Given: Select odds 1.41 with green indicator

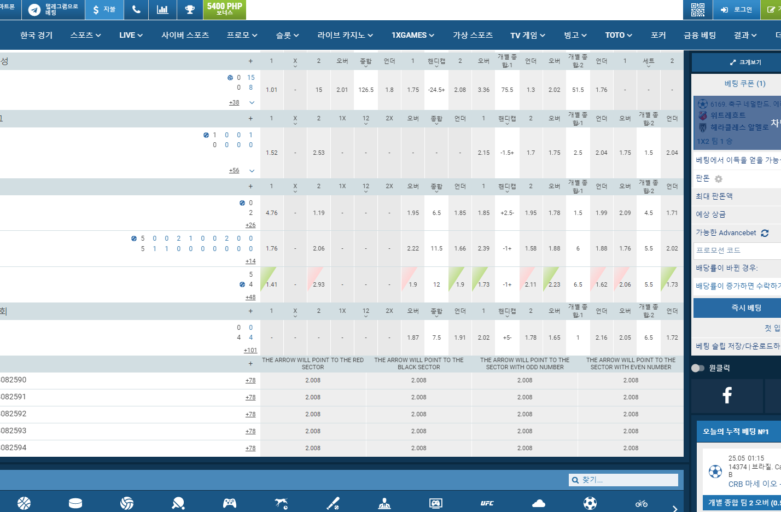Looking at the screenshot, I should (271, 284).
